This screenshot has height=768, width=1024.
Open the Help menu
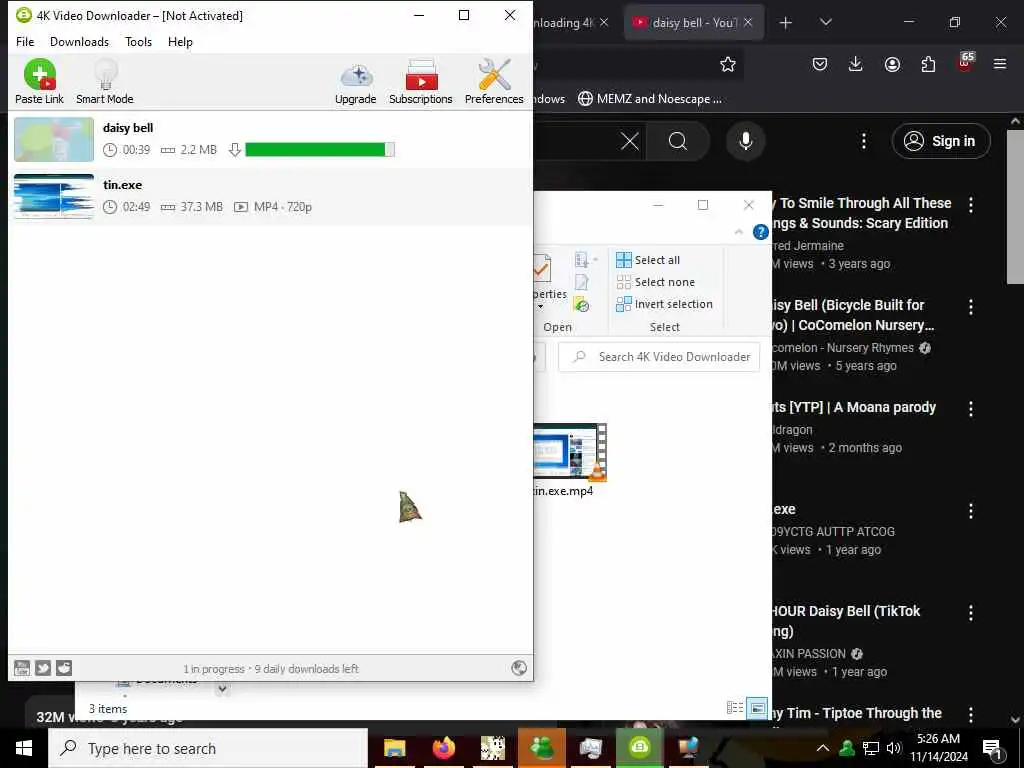click(180, 42)
